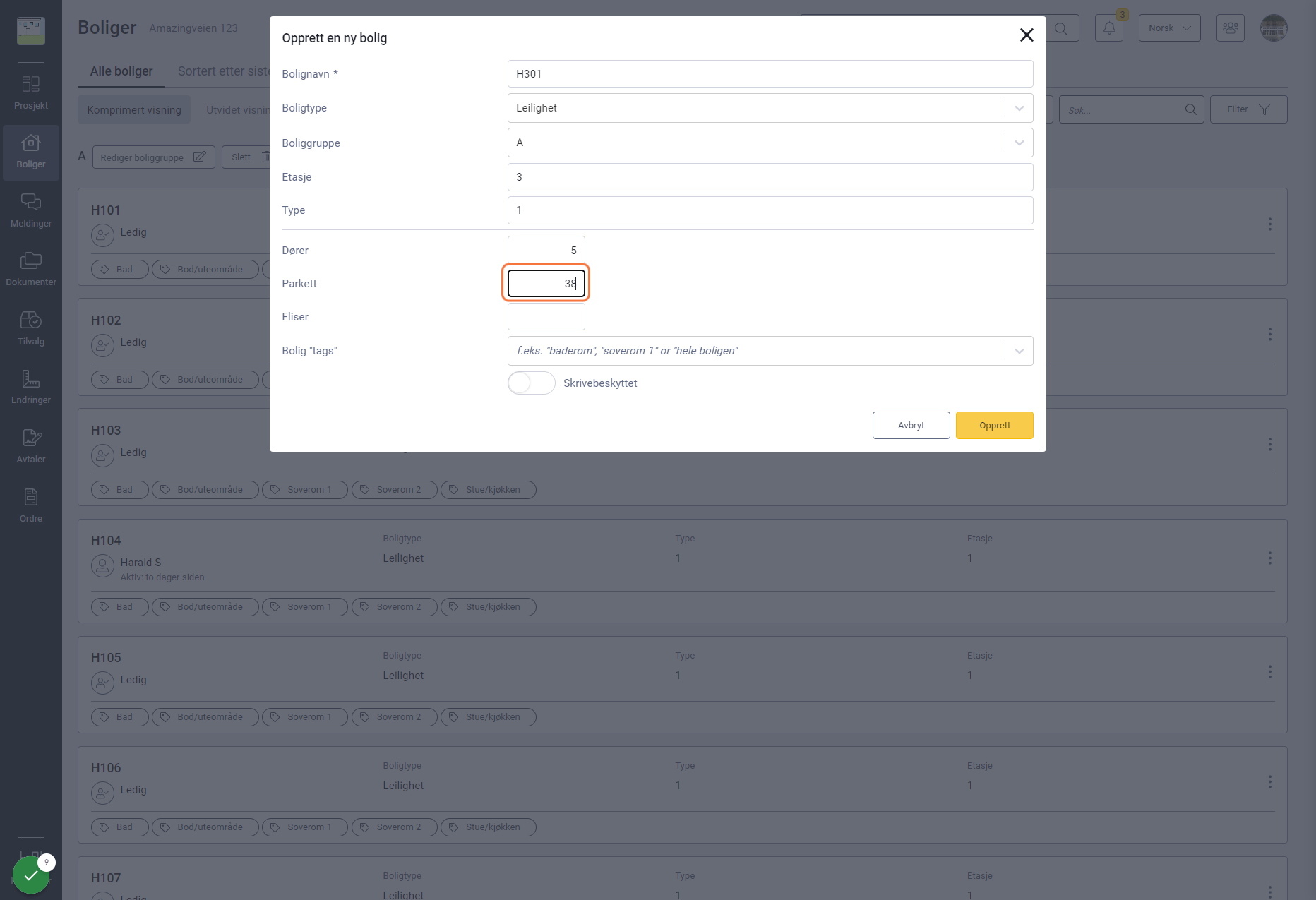
Task: Open Avtaler in the sidebar
Action: pos(31,447)
